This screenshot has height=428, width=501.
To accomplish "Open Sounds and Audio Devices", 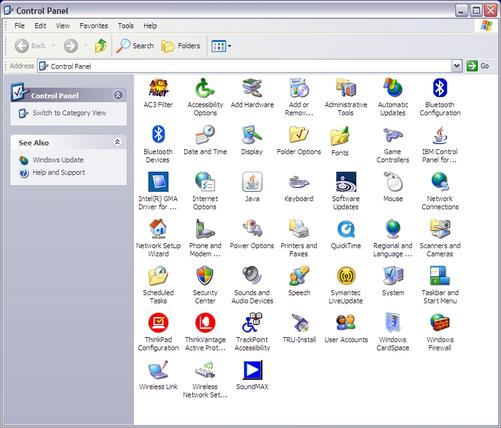I will pyautogui.click(x=252, y=285).
